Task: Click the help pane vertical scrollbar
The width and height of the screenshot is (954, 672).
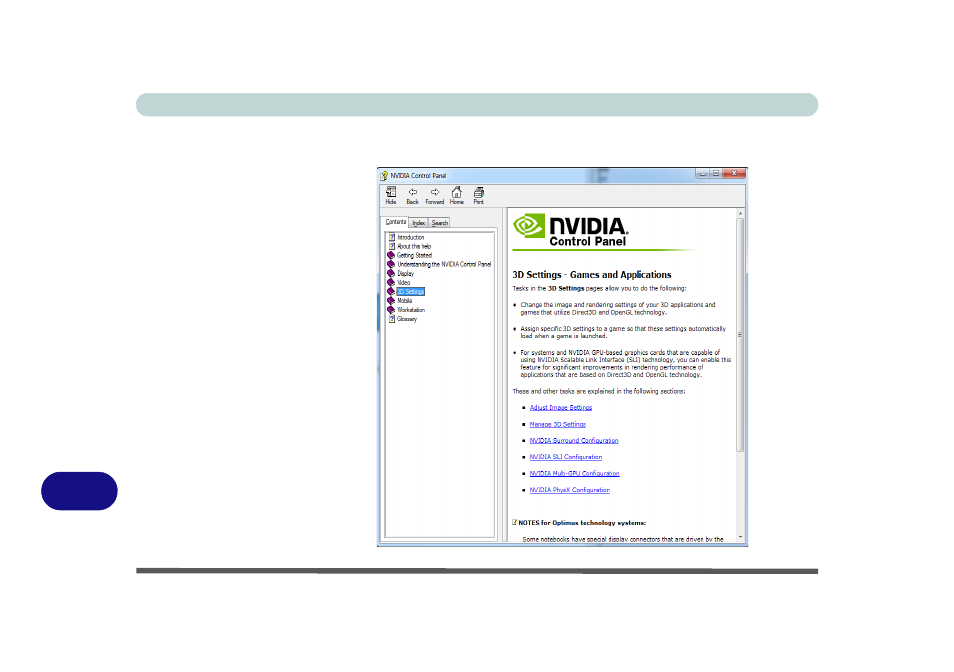Action: [x=740, y=334]
